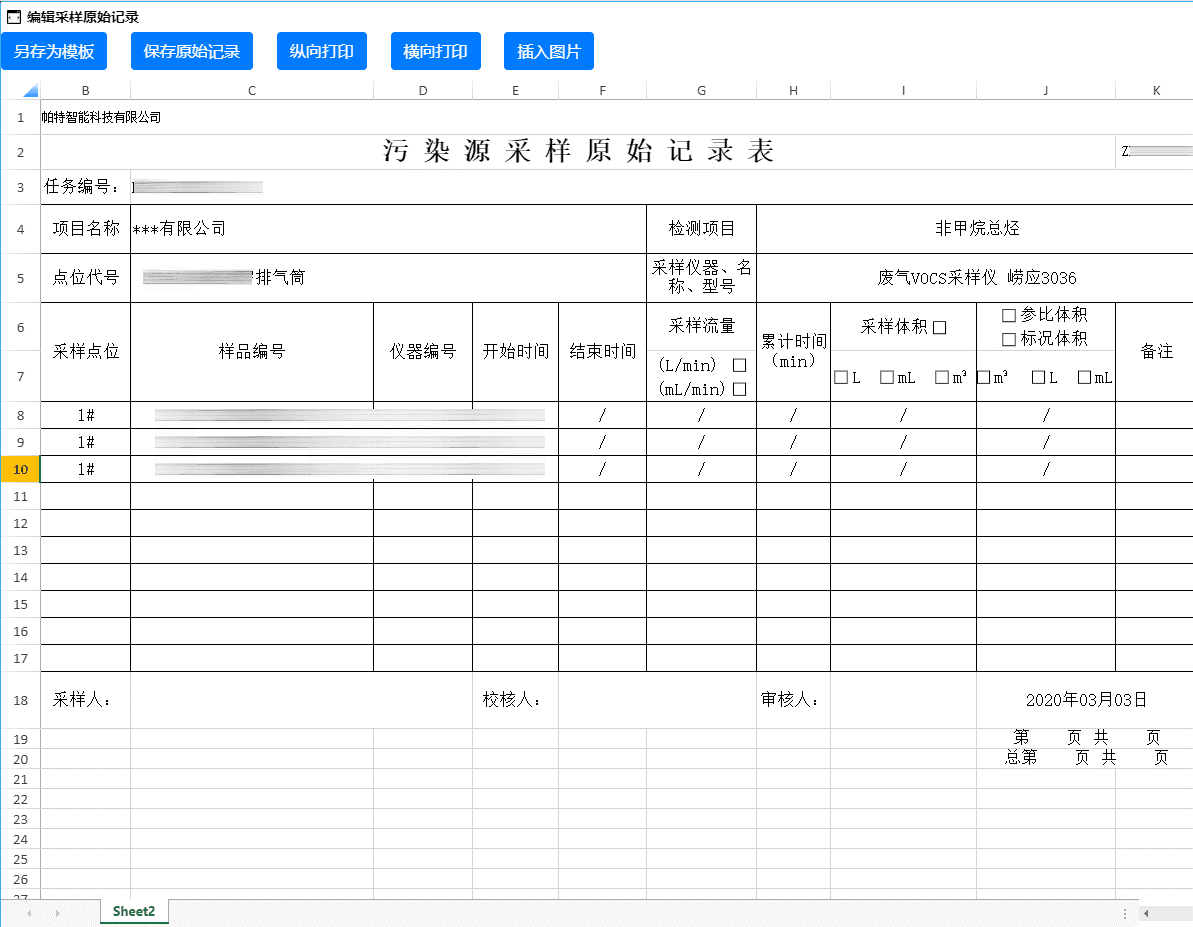1193x927 pixels.
Task: Click the 审核人 cell
Action: (x=794, y=700)
